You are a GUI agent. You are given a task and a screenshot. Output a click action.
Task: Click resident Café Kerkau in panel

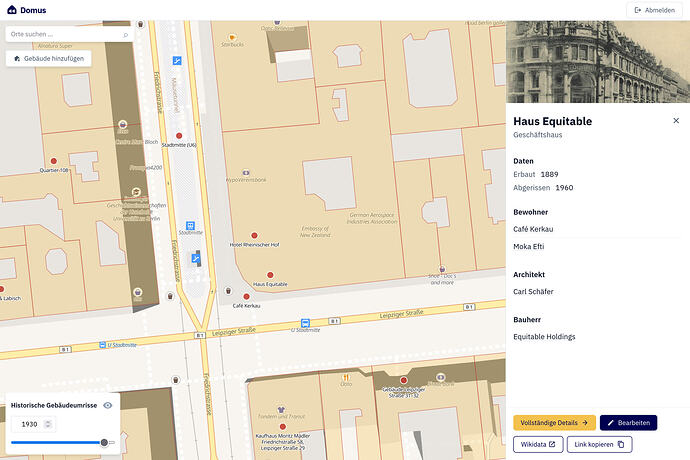tap(533, 229)
